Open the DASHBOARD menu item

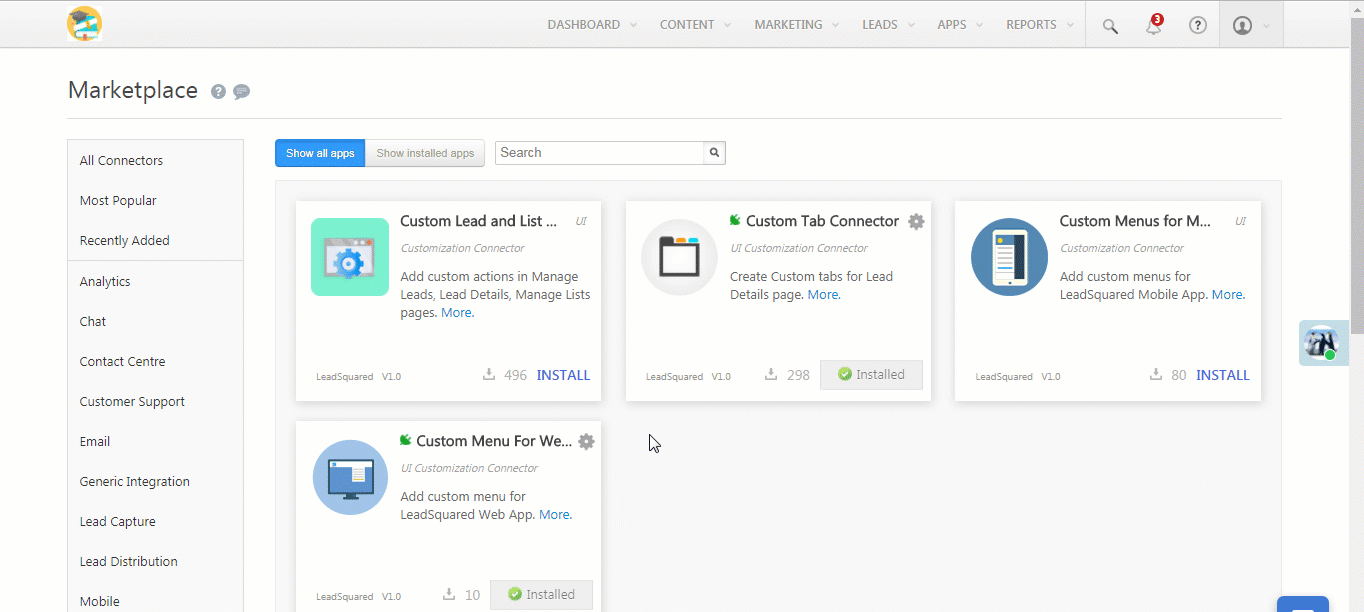(x=584, y=24)
